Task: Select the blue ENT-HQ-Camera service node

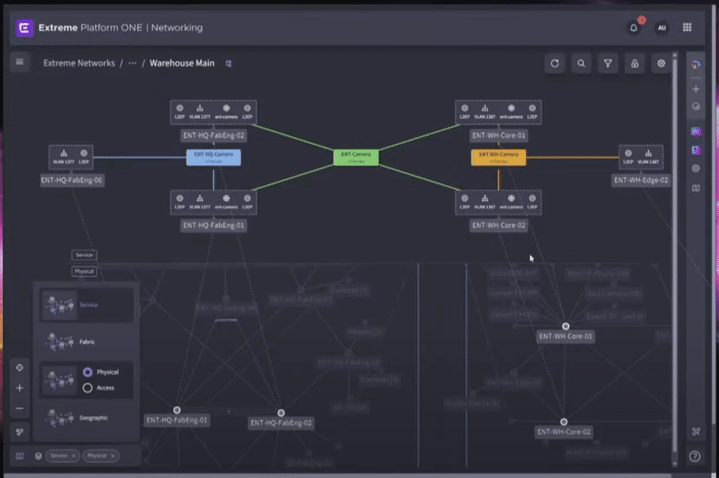Action: 213,157
